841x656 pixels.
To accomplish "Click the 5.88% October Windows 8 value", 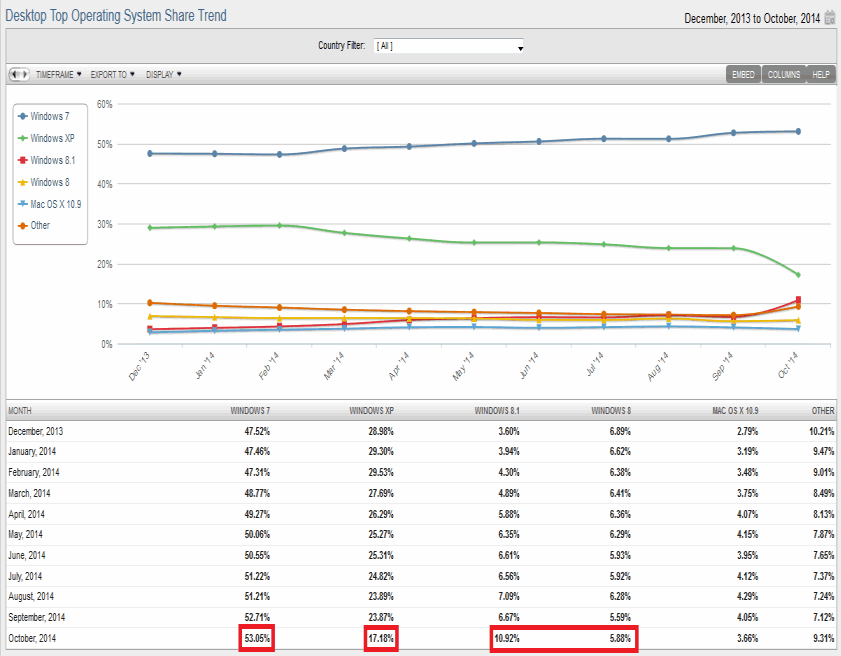I will pos(620,638).
